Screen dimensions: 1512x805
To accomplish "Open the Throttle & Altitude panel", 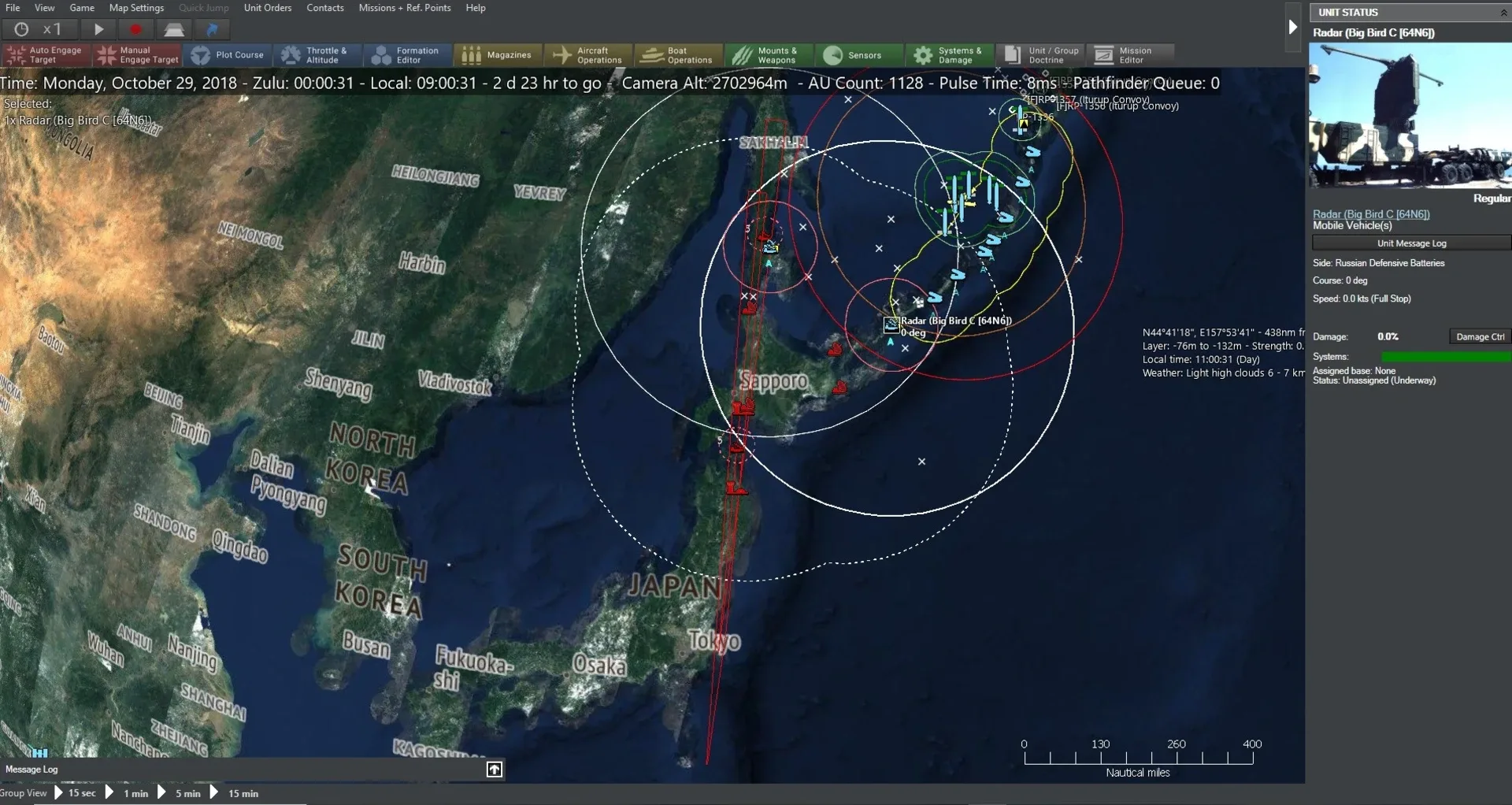I will coord(317,54).
